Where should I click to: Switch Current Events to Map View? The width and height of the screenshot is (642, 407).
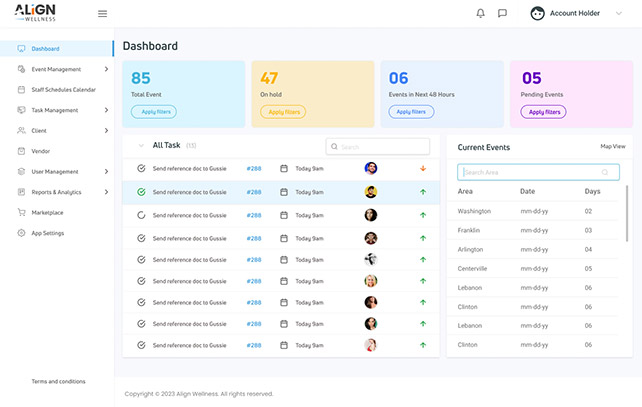tap(613, 146)
